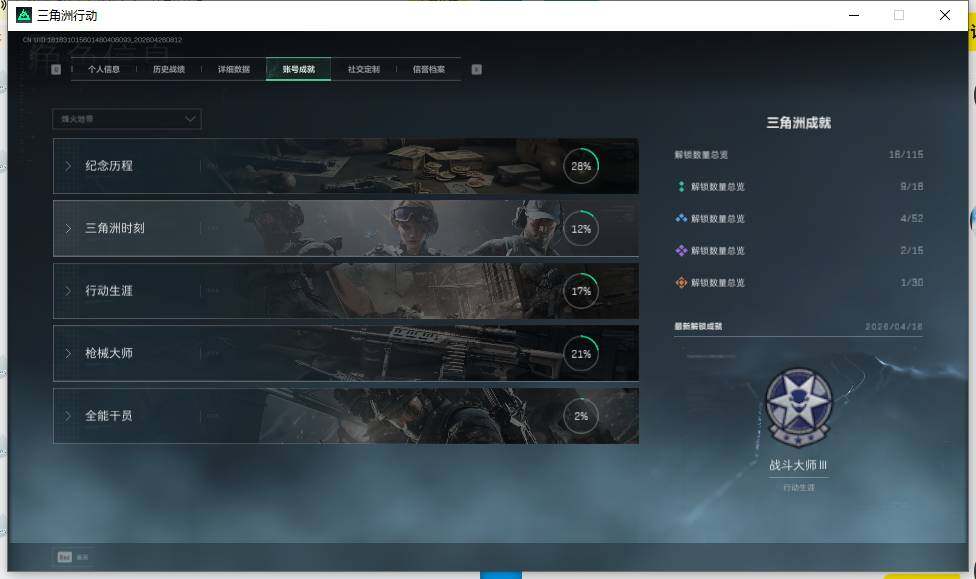This screenshot has width=976, height=579.
Task: Expand the 枪械大师 achievement category
Action: pyautogui.click(x=345, y=353)
